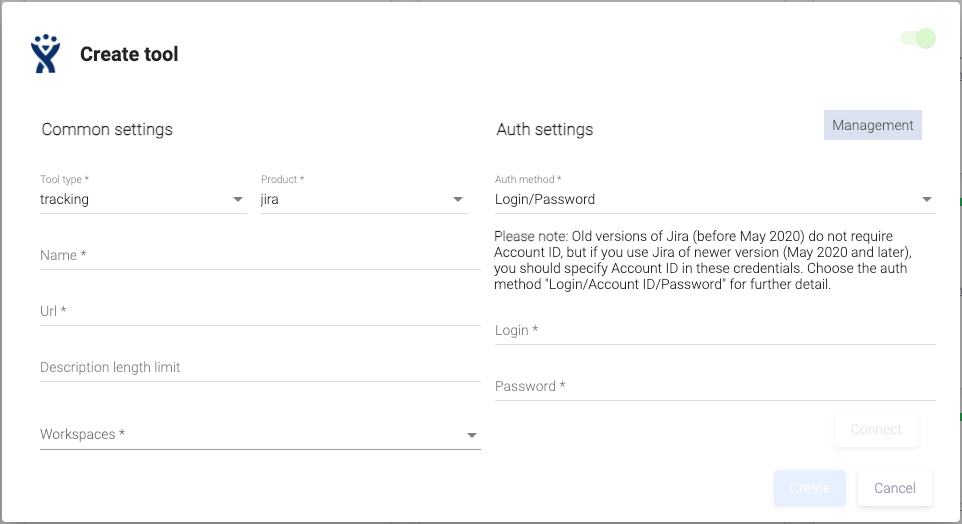
Task: Click into the Url field
Action: point(259,312)
